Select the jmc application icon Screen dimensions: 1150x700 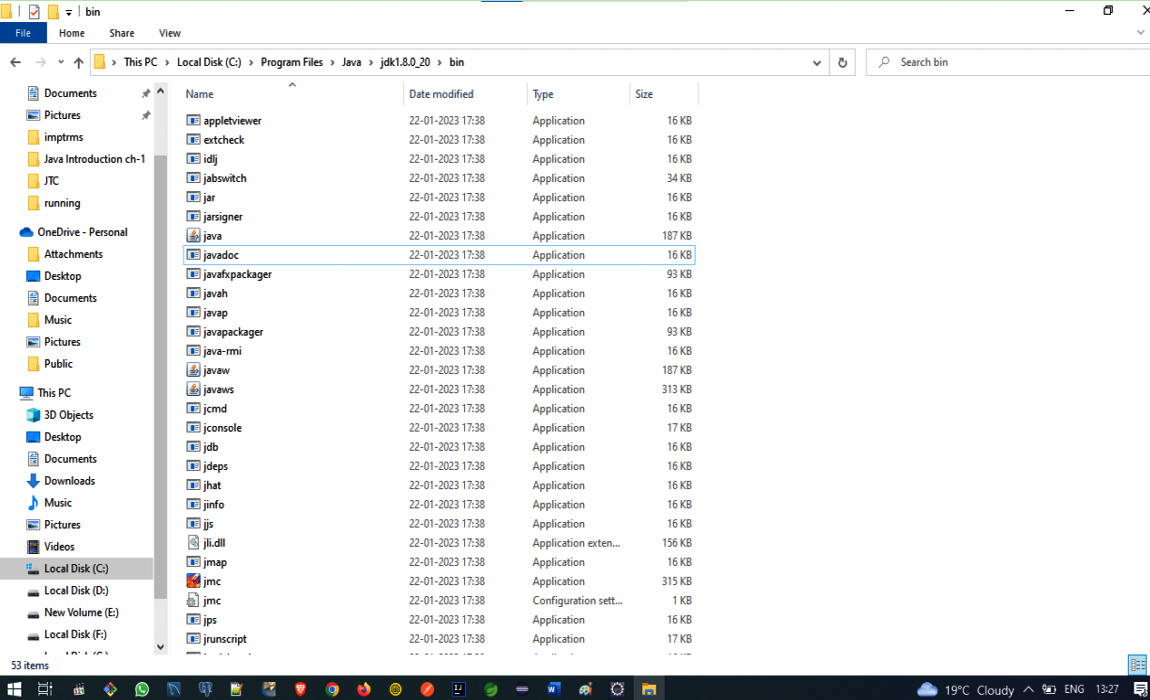click(x=194, y=581)
